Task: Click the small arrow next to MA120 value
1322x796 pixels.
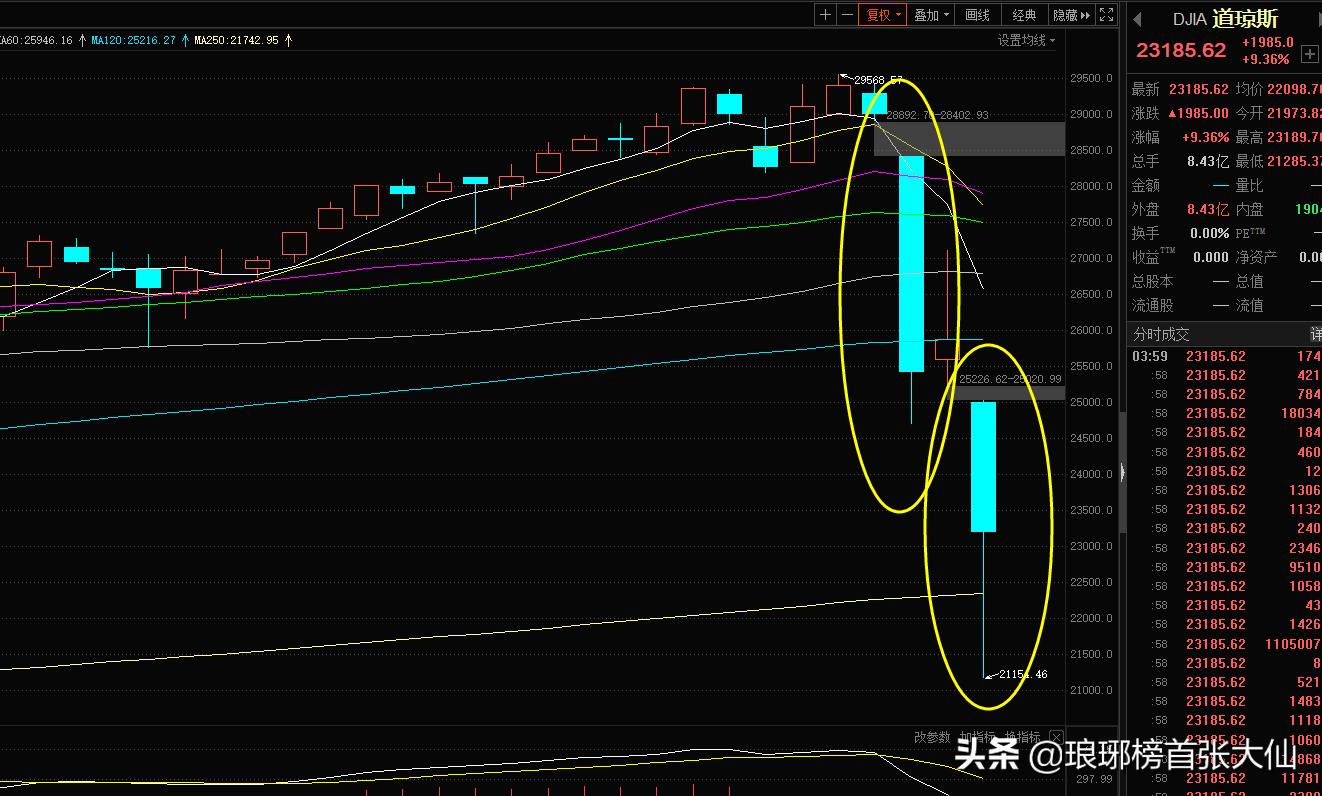Action: click(184, 40)
